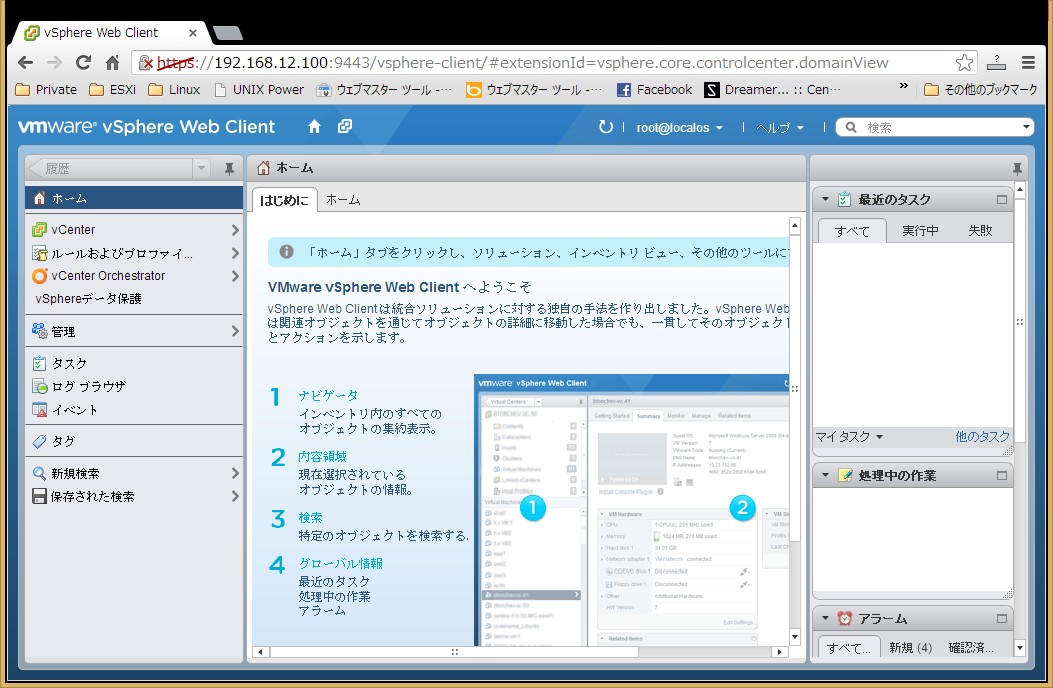Screen dimensions: 1053x688
Task: Click the ナビゲータ link
Action: [328, 396]
